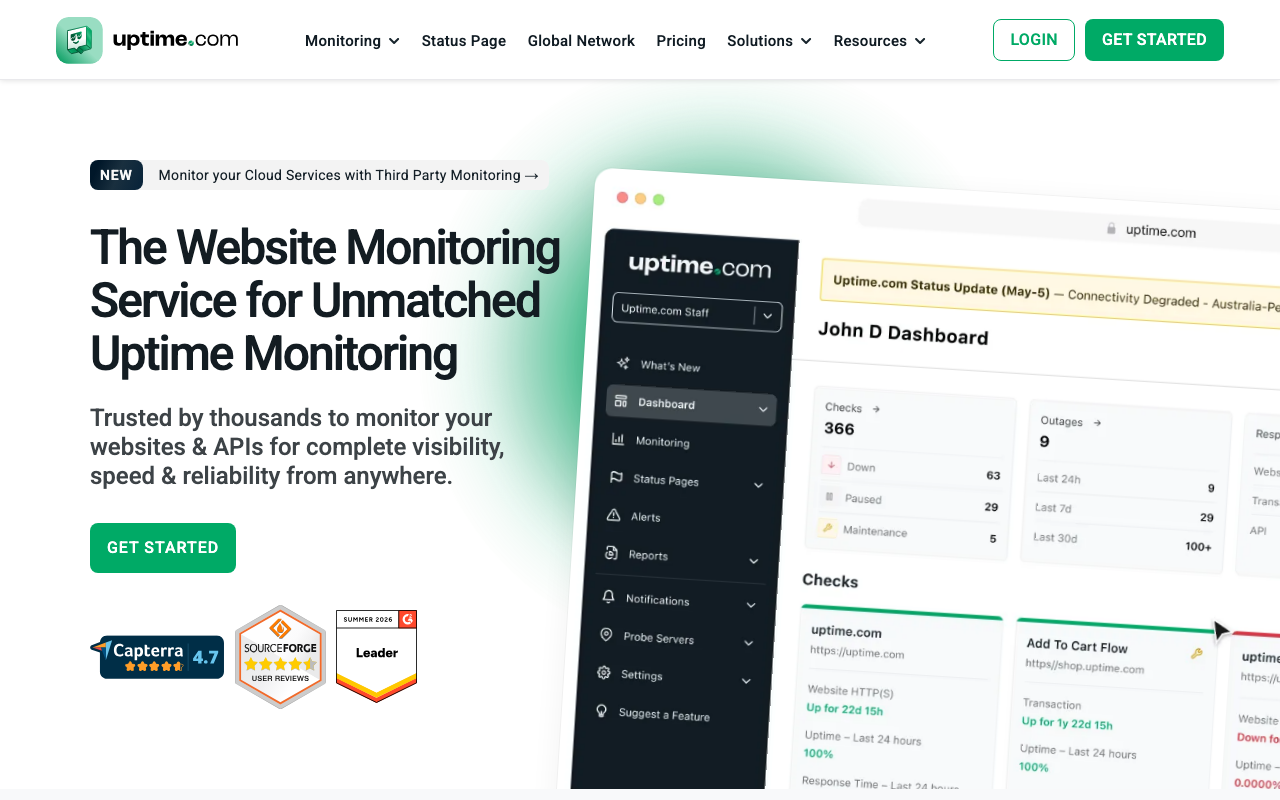Click the uptime.com logo icon
This screenshot has height=800, width=1280.
79,40
